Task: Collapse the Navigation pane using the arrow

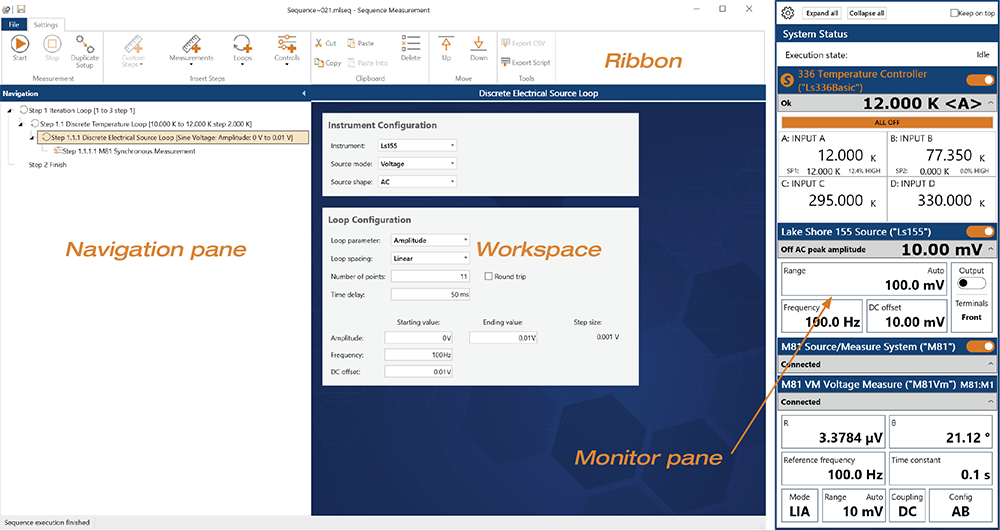Action: 303,94
